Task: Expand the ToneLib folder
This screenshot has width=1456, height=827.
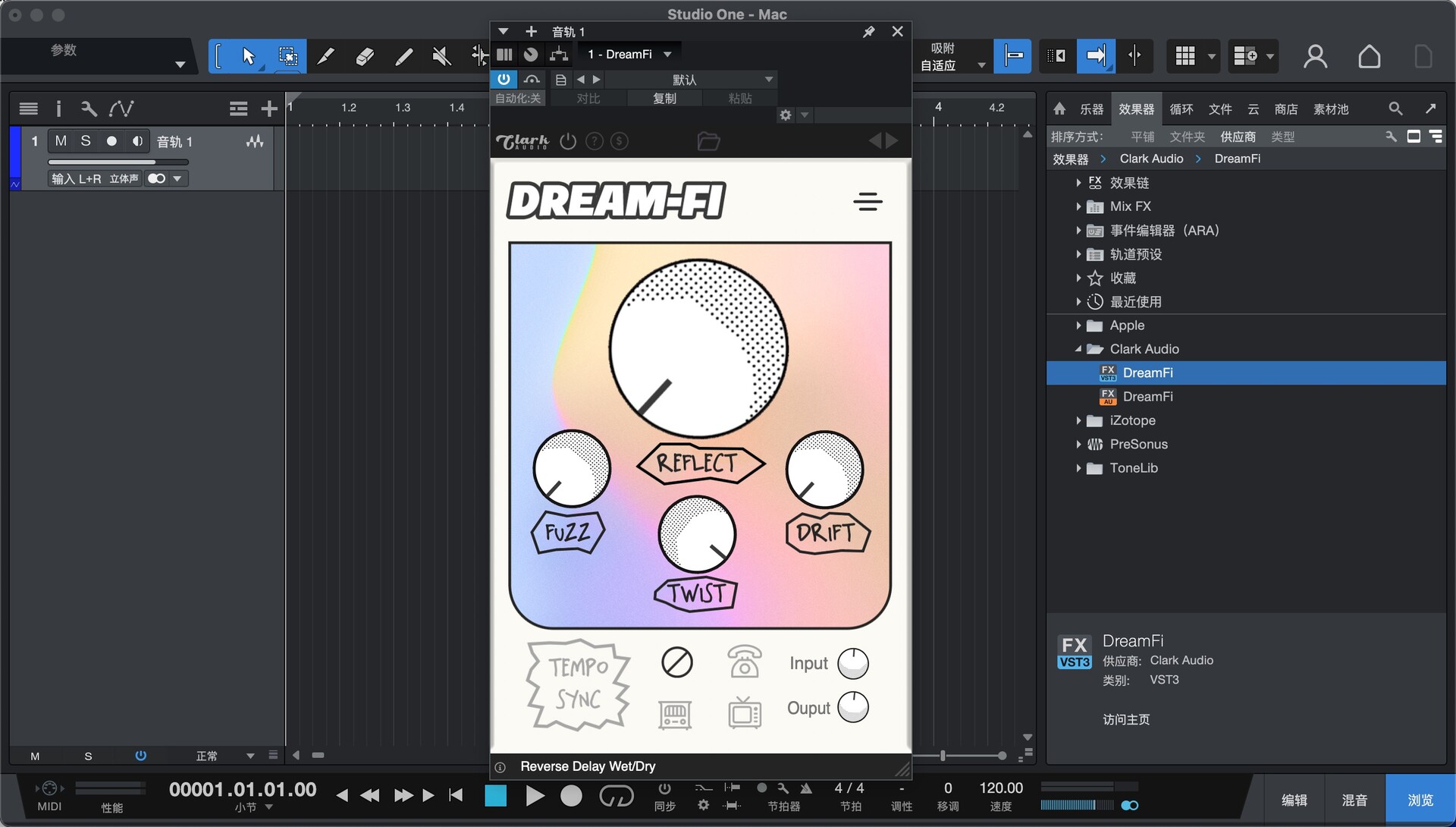Action: [x=1078, y=468]
